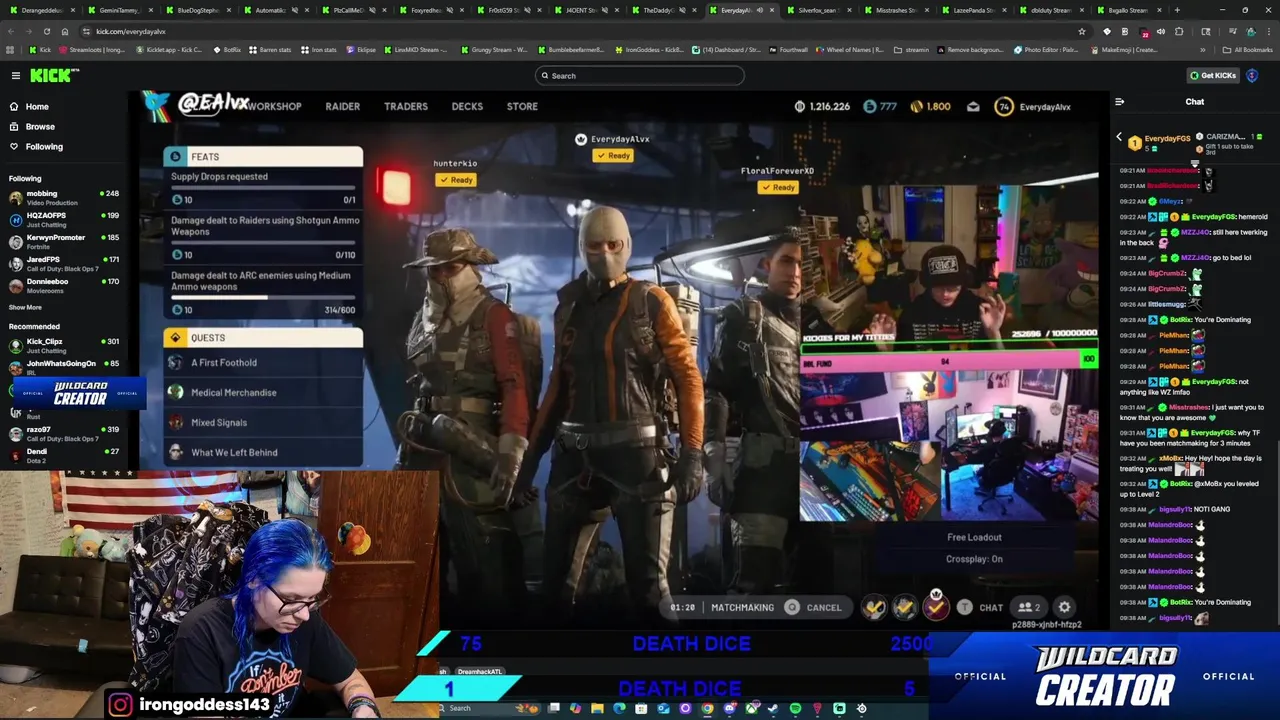The height and width of the screenshot is (720, 1280).
Task: Collapse the chat panel
Action: click(1119, 102)
